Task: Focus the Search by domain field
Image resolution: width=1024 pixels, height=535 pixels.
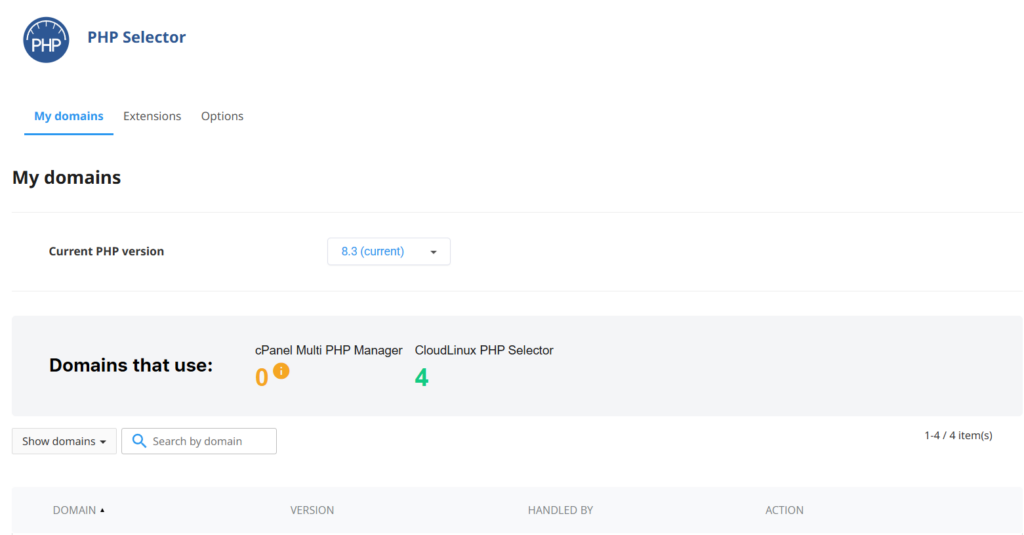Action: [210, 441]
